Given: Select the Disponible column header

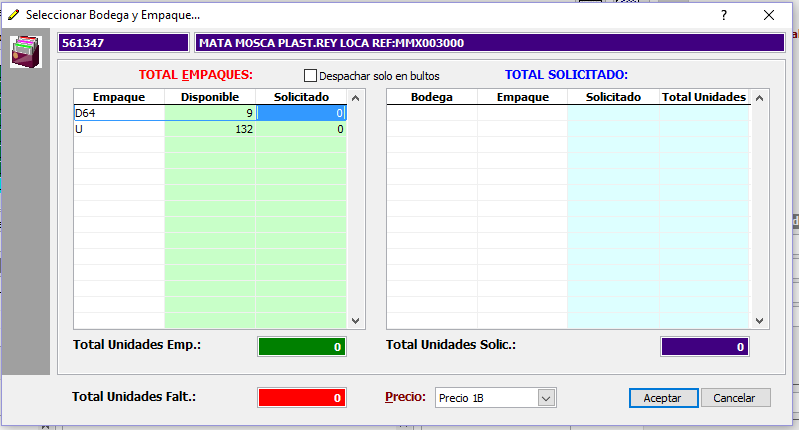Looking at the screenshot, I should (x=209, y=97).
